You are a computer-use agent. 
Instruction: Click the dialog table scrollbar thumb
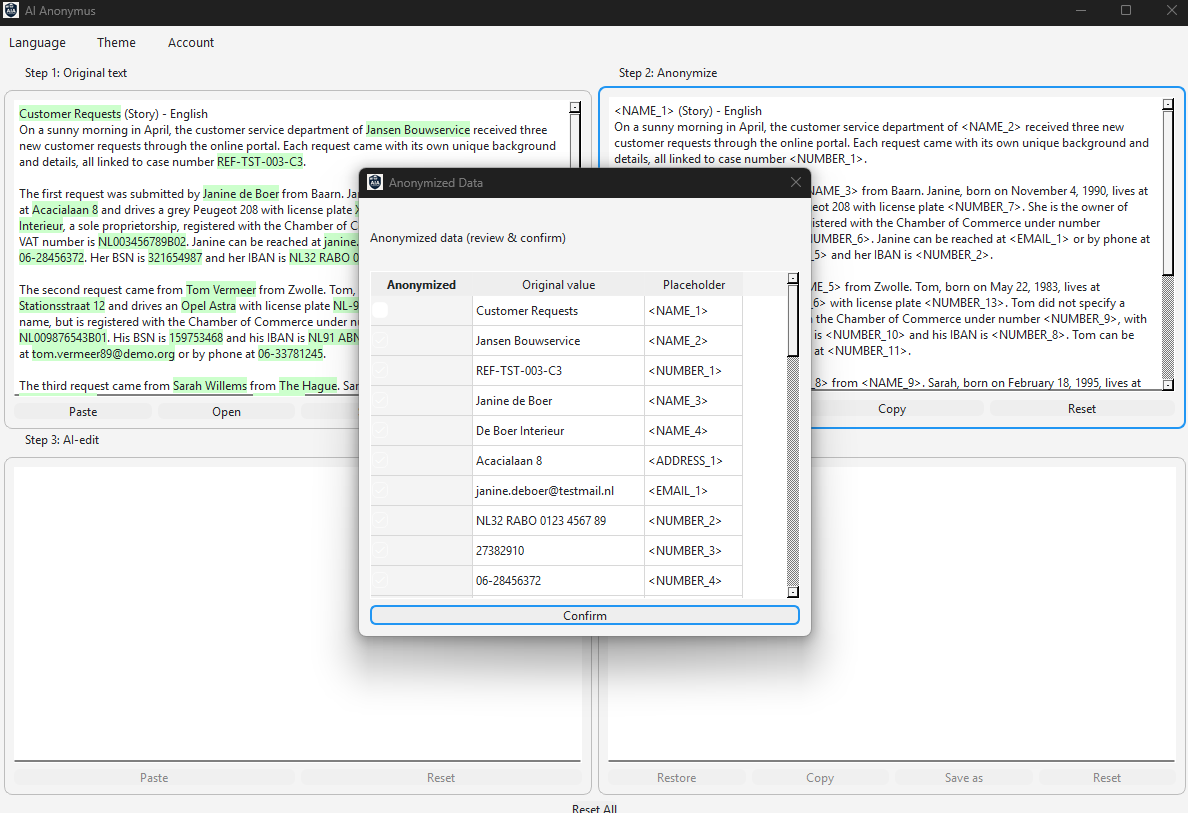tap(793, 320)
